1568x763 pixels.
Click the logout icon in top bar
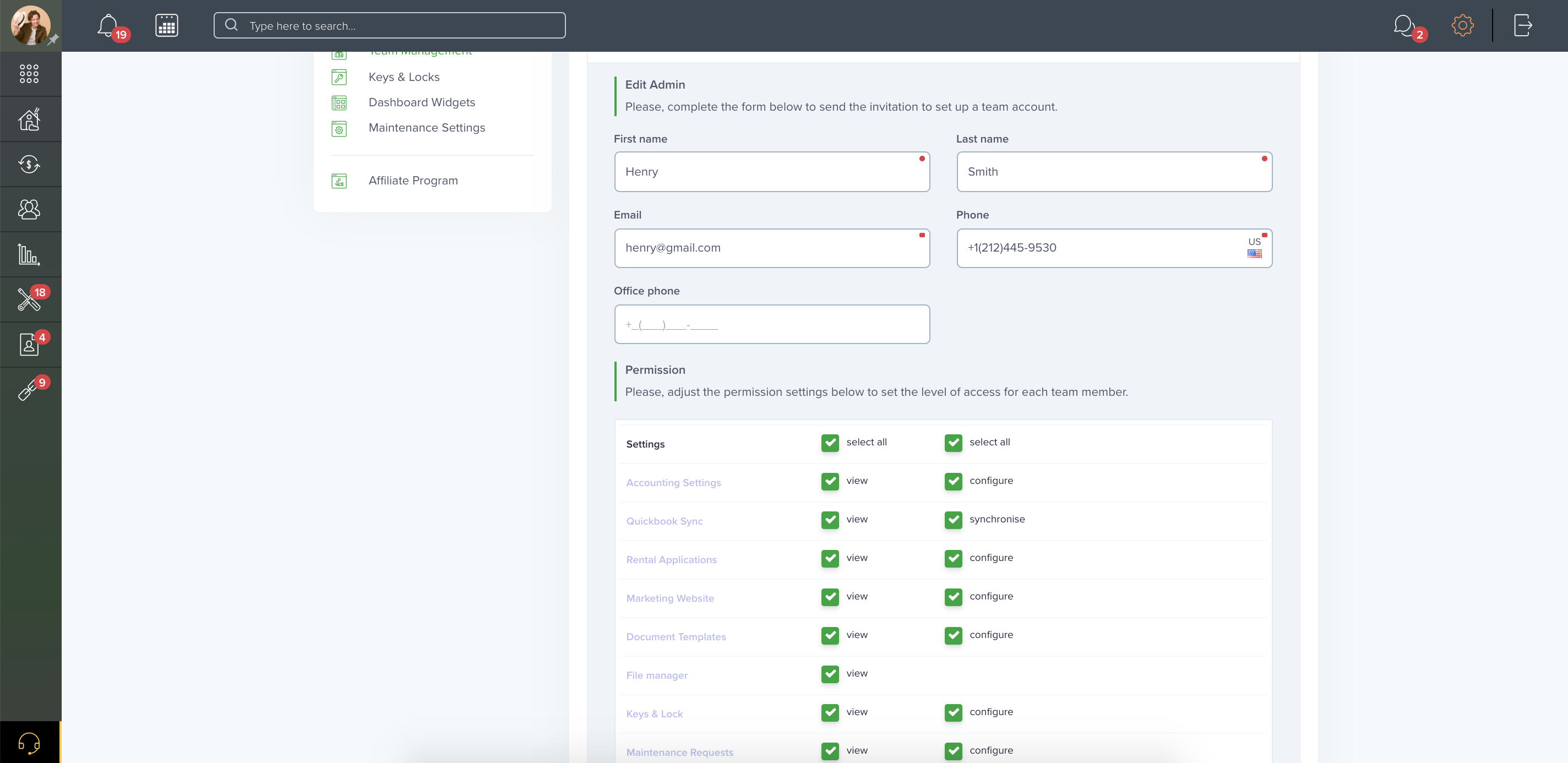[1522, 25]
